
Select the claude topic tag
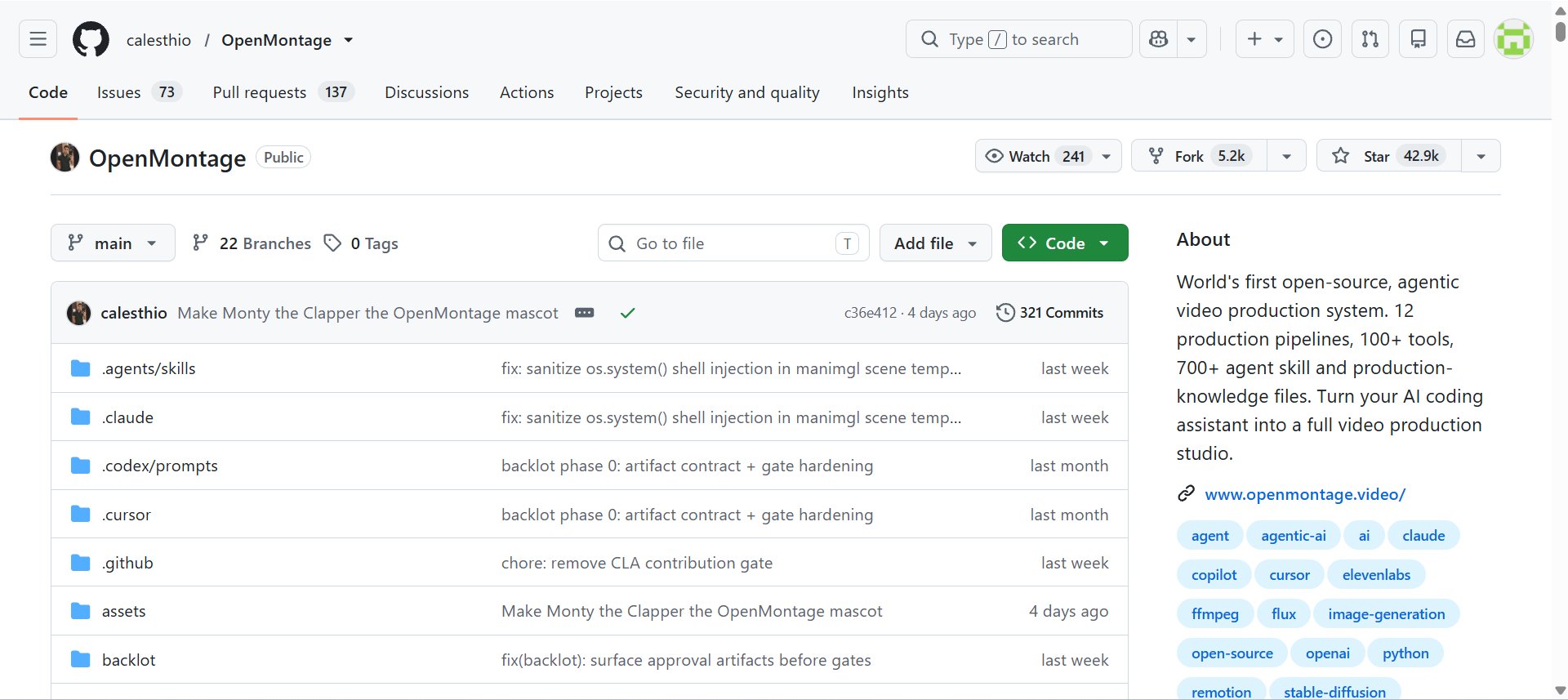click(x=1423, y=536)
